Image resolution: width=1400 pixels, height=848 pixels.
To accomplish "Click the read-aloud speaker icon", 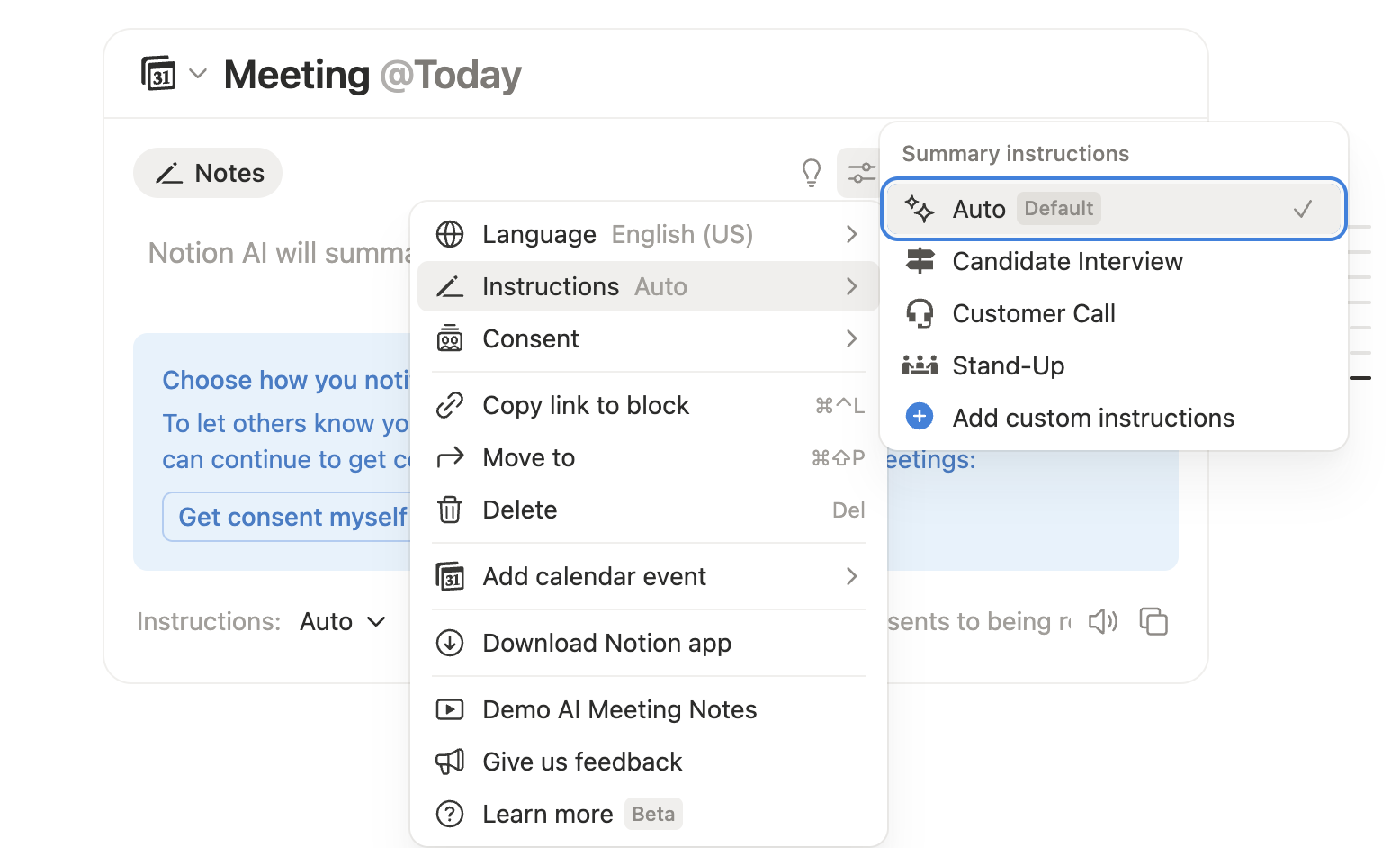I will tap(1103, 621).
